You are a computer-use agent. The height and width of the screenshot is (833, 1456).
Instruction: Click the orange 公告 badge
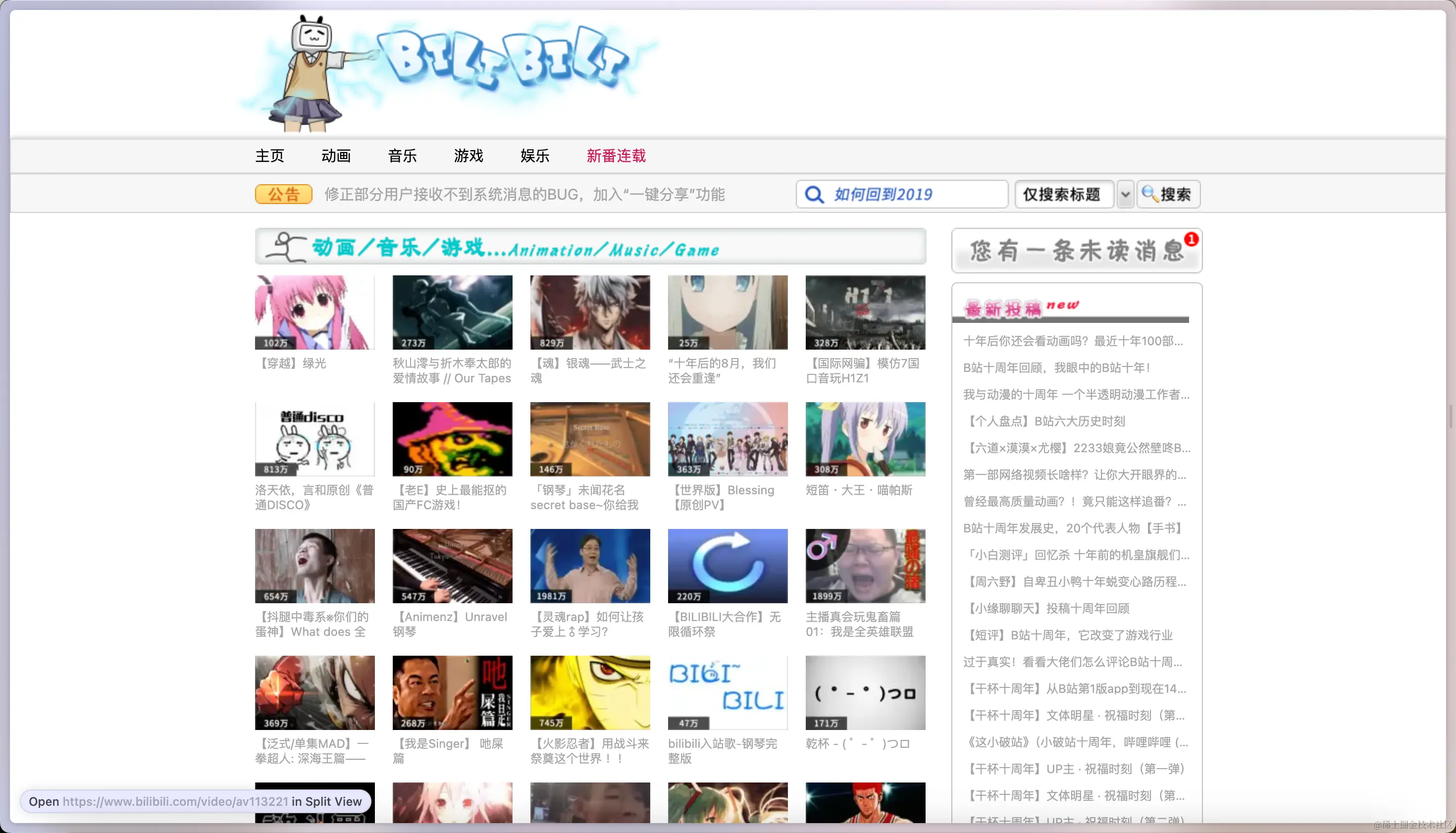coord(284,195)
